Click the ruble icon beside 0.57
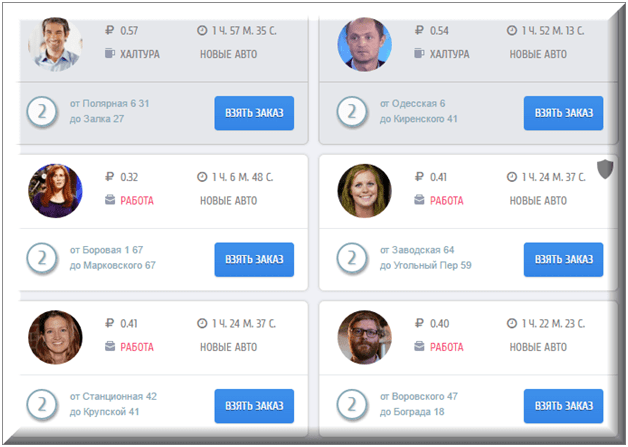Screen dimensions: 628x447 click(x=109, y=30)
